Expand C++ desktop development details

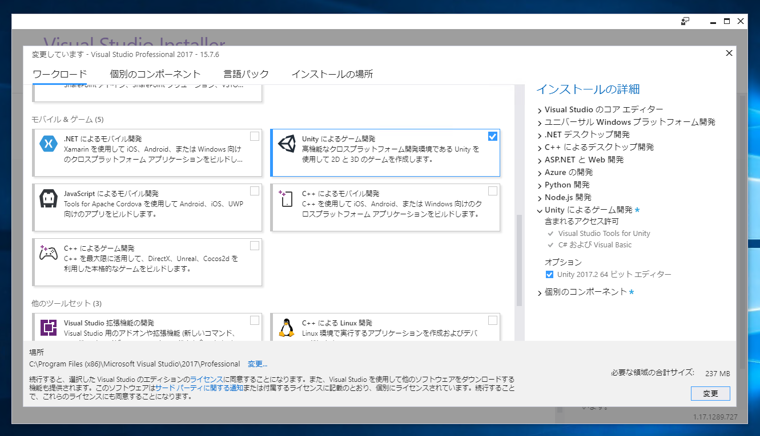539,148
